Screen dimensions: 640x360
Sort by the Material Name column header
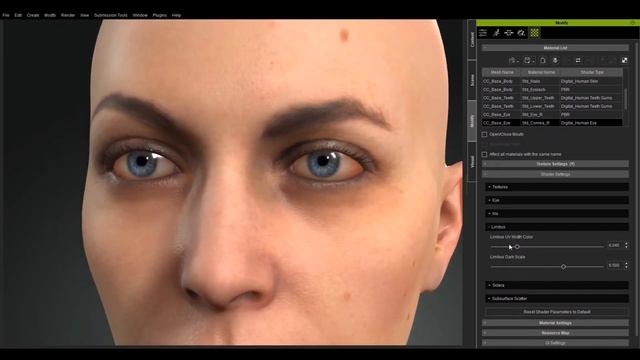[541, 72]
